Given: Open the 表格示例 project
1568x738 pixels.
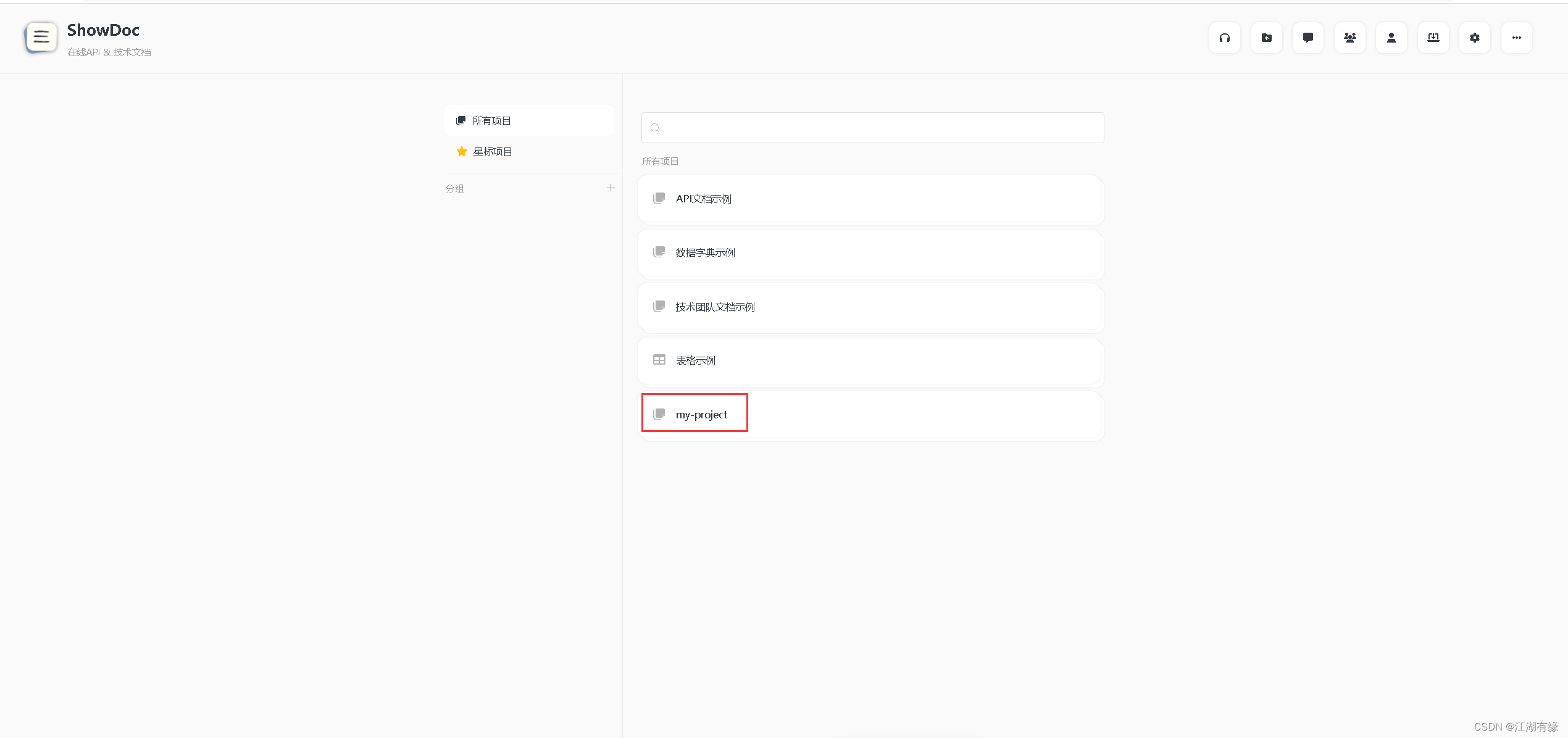Looking at the screenshot, I should coord(870,360).
